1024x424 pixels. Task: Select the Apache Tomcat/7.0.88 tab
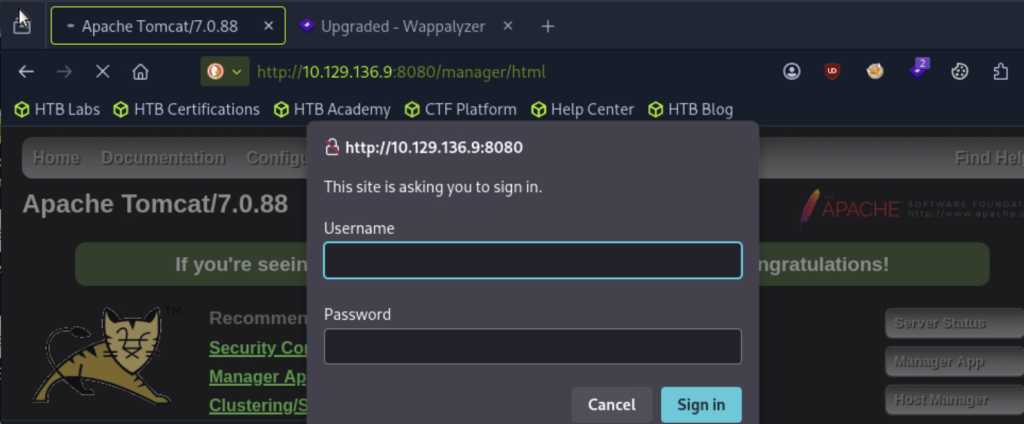click(x=168, y=25)
